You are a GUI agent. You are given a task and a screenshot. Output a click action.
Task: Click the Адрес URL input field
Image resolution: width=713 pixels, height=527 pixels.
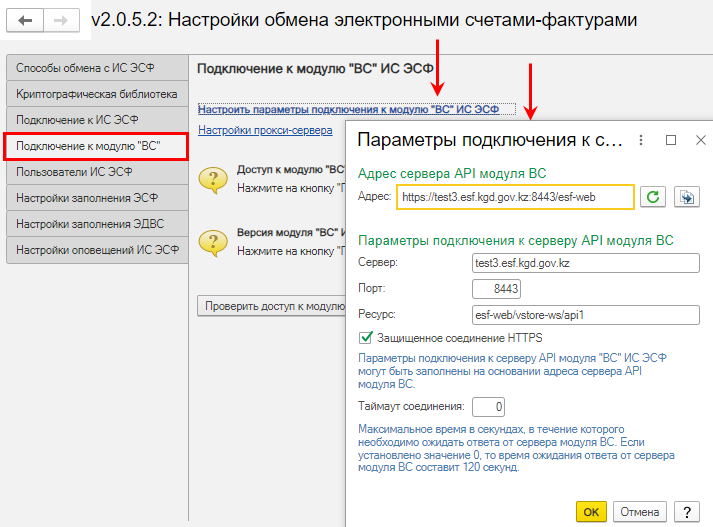click(x=515, y=197)
